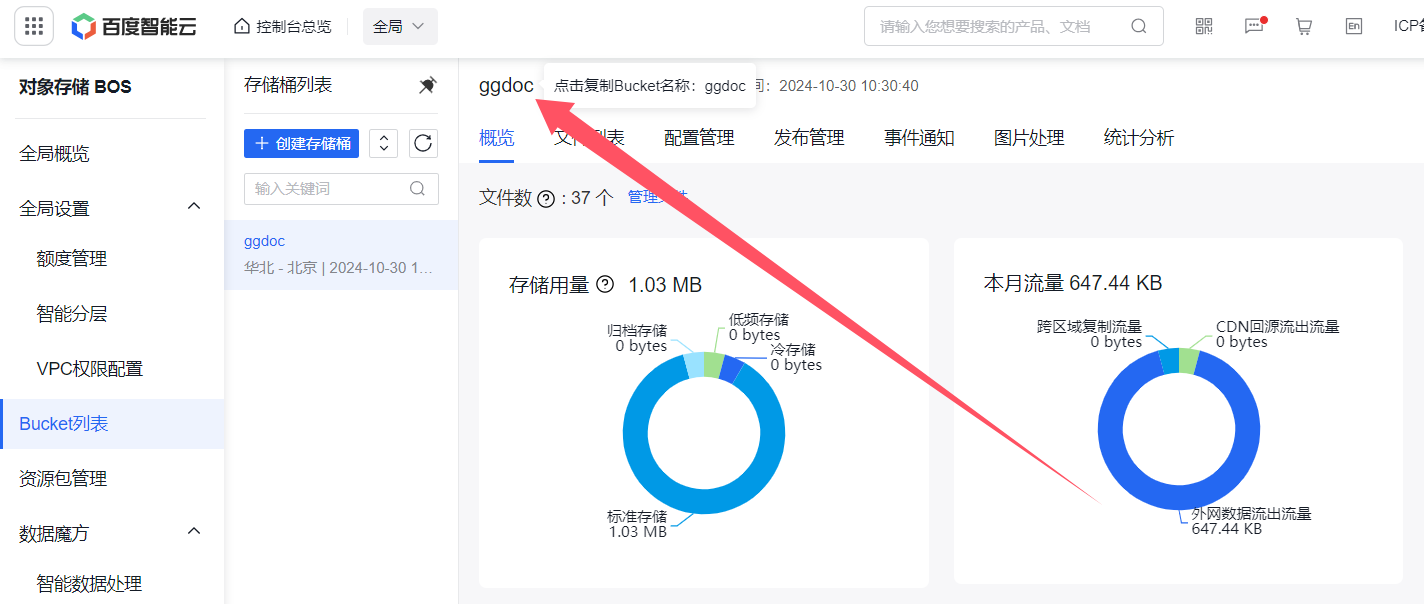The width and height of the screenshot is (1424, 604).
Task: Click the 创建存储桶 button
Action: click(303, 144)
